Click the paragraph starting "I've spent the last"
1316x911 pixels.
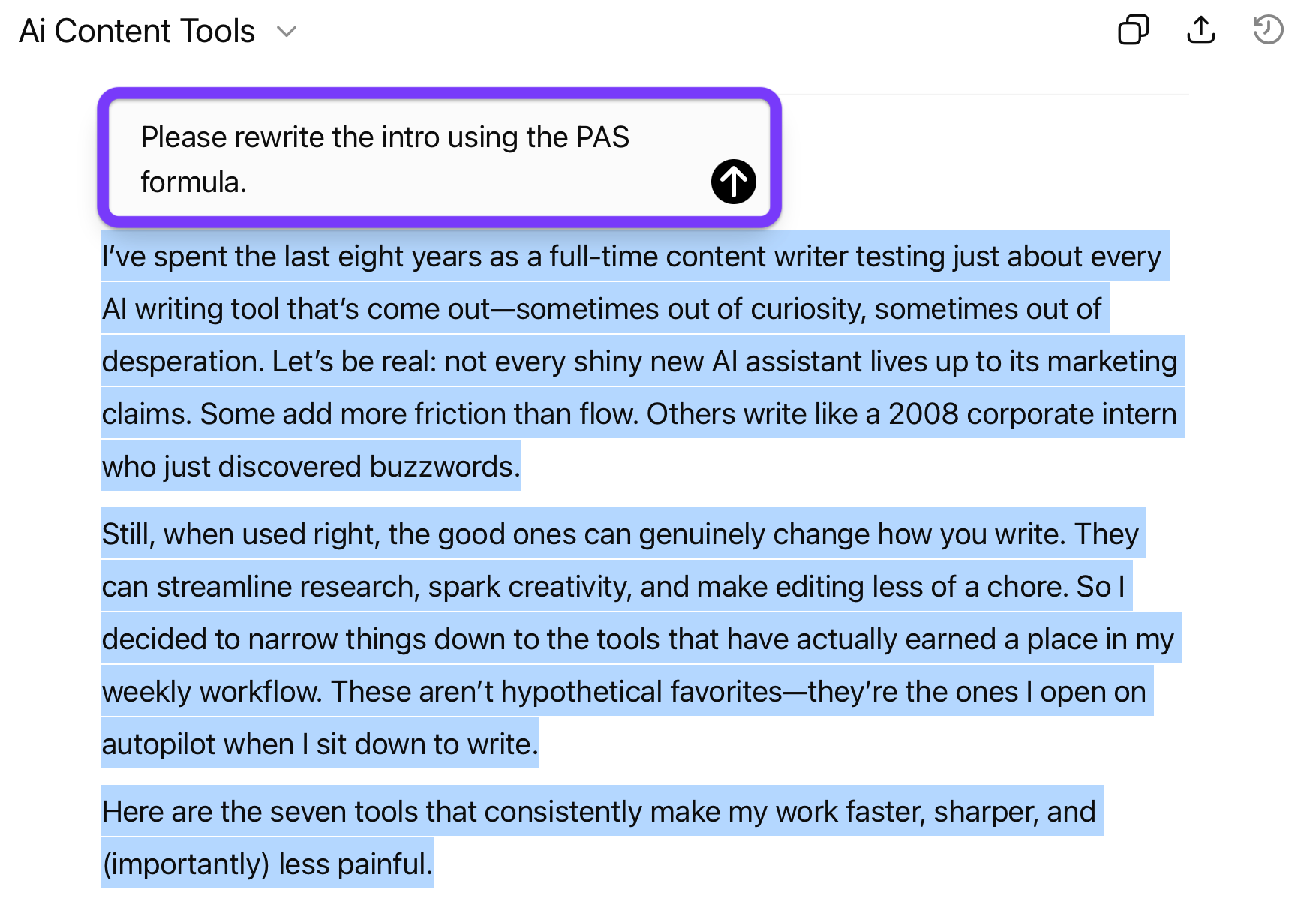[x=630, y=360]
